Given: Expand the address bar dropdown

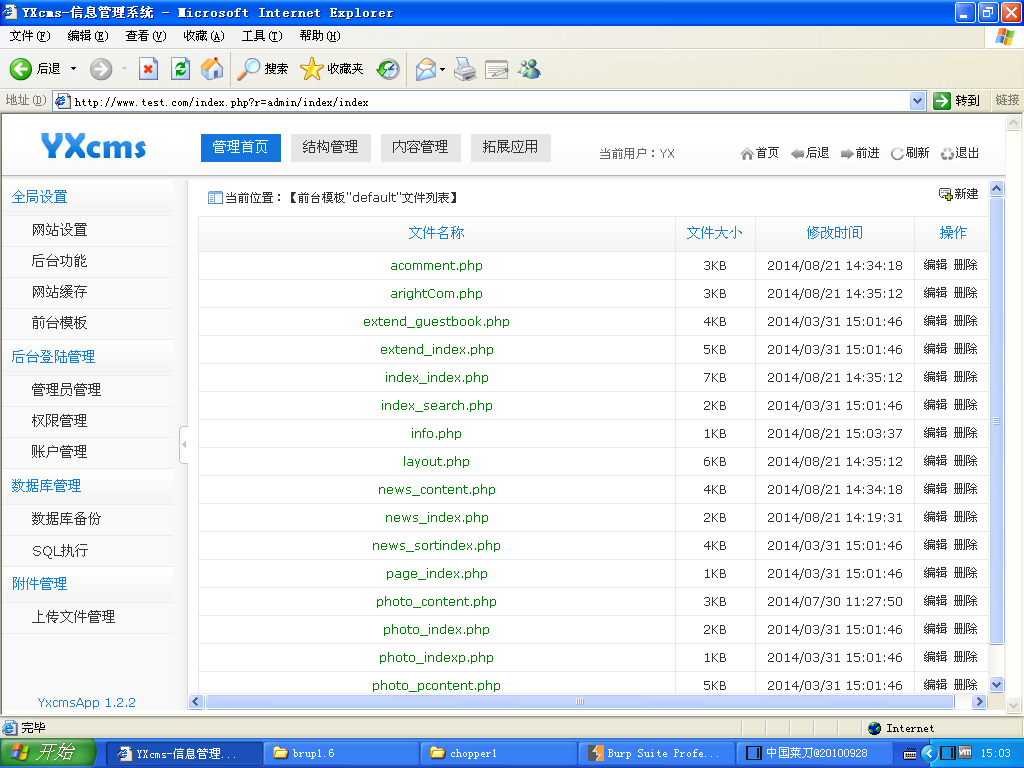Looking at the screenshot, I should (x=917, y=101).
